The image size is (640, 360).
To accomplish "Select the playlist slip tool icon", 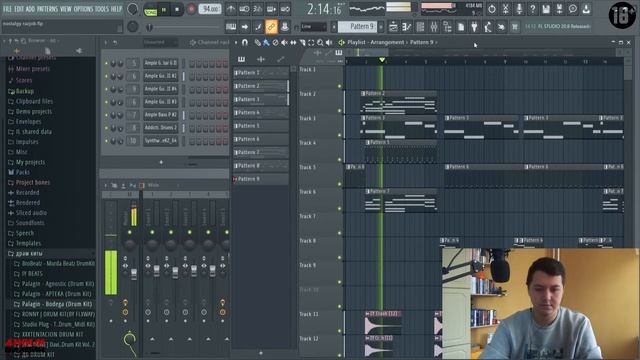I will [x=293, y=42].
